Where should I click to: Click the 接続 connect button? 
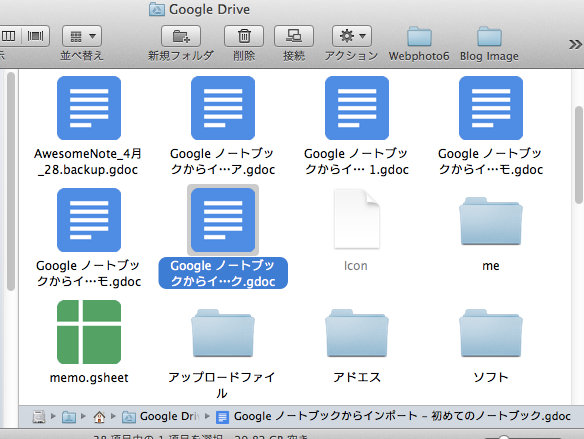pyautogui.click(x=294, y=36)
